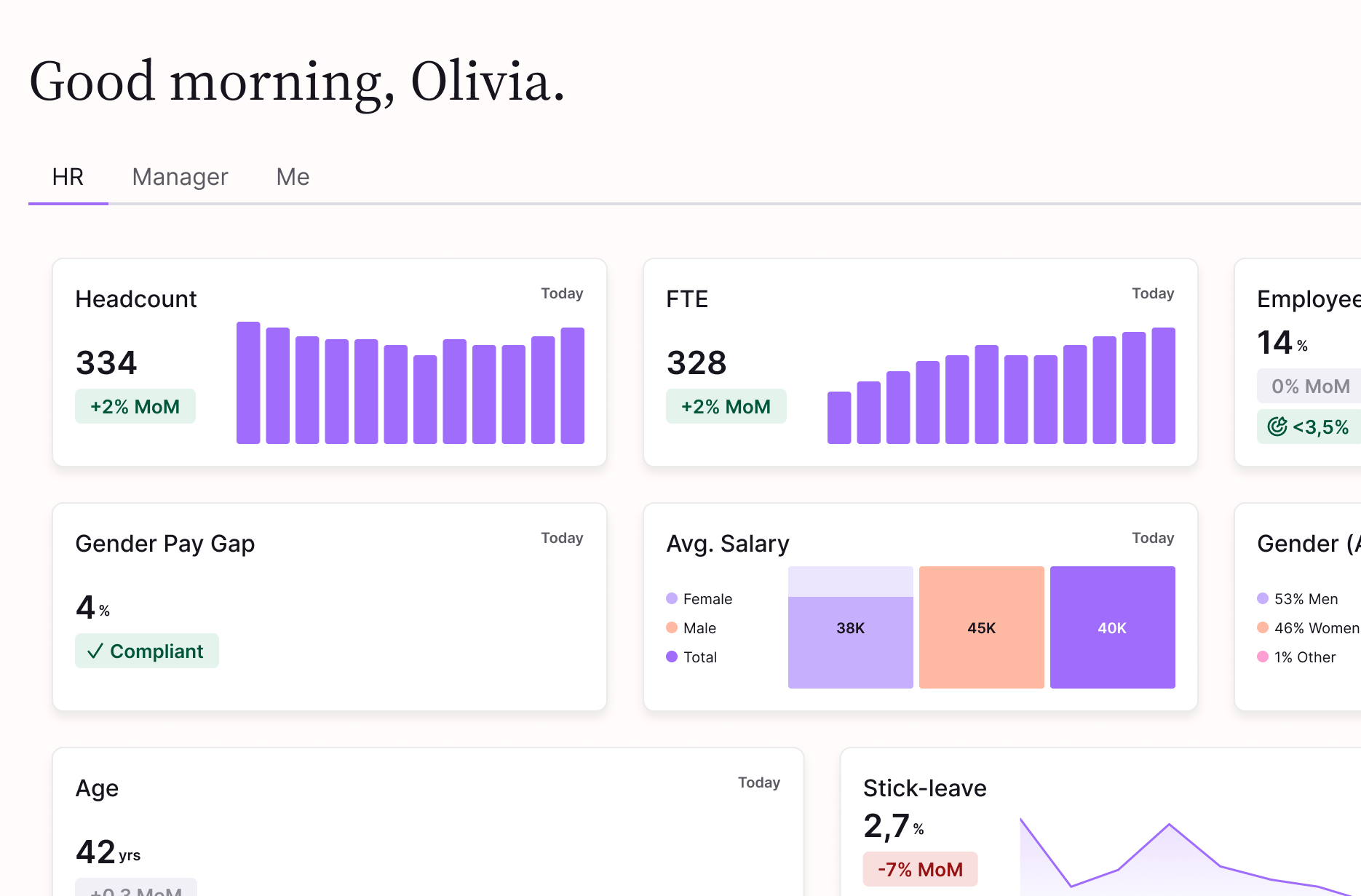Click the +2% MoM badge on Headcount card
Image resolution: width=1361 pixels, height=896 pixels.
(135, 406)
